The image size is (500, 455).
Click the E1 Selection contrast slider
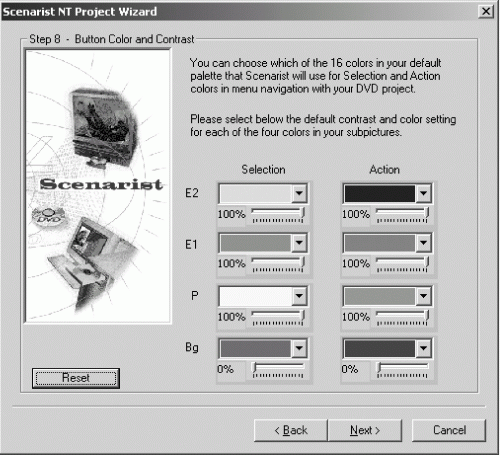click(x=278, y=264)
